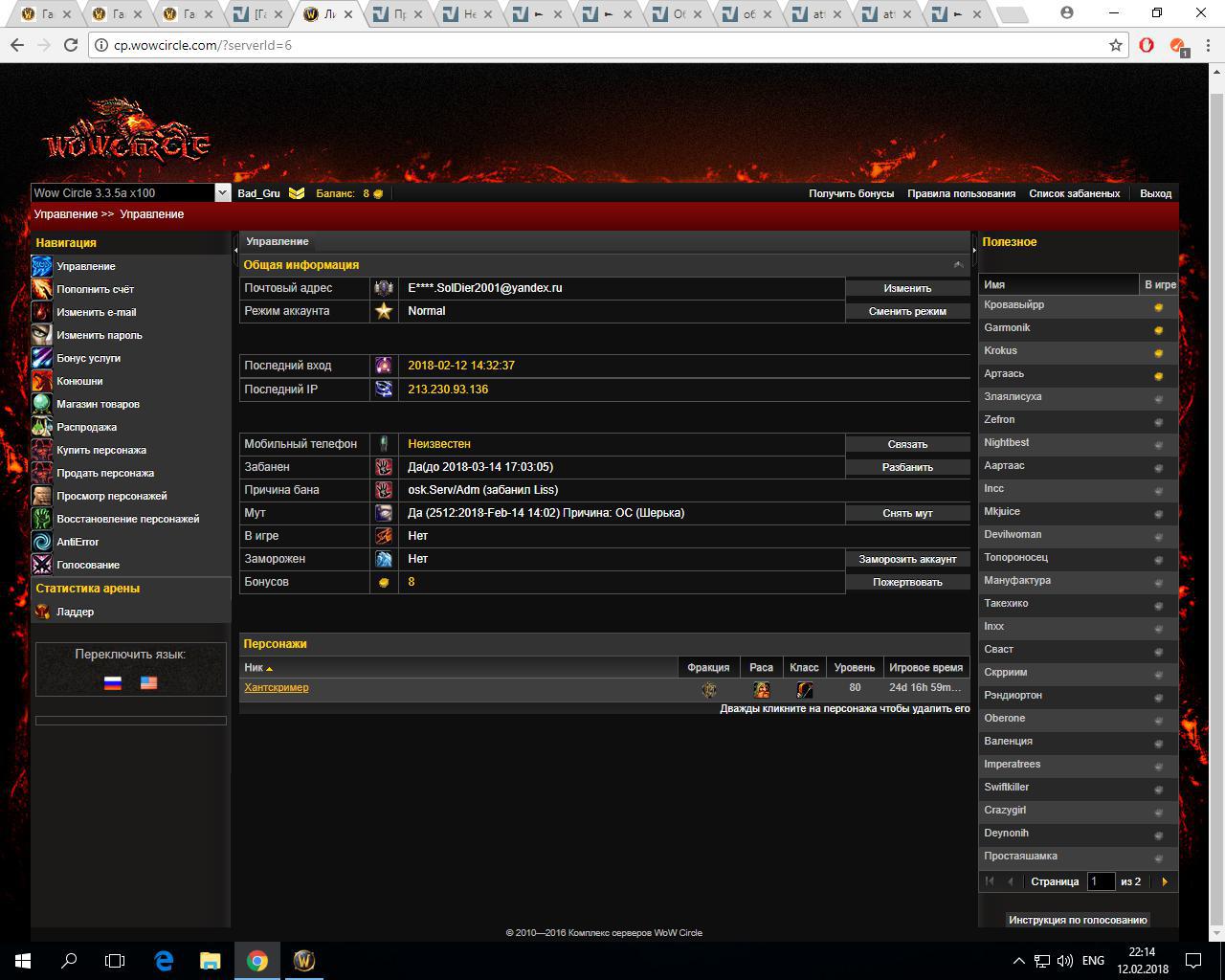Select the Russian flag language icon
The image size is (1225, 980).
coord(113,682)
